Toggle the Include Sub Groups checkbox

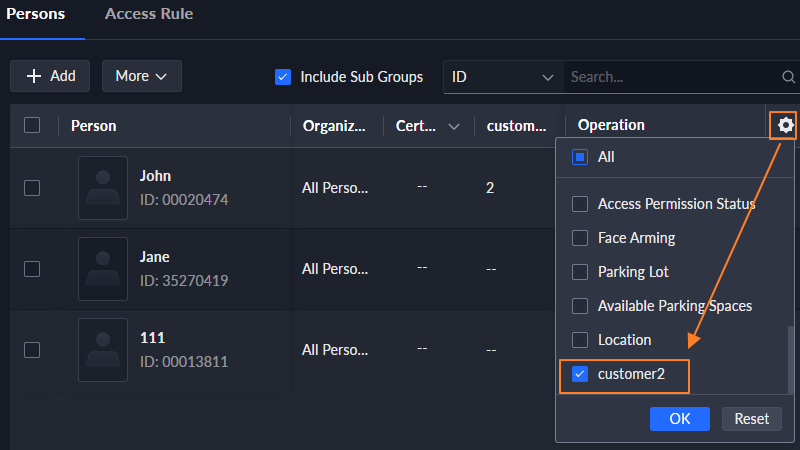(x=283, y=77)
